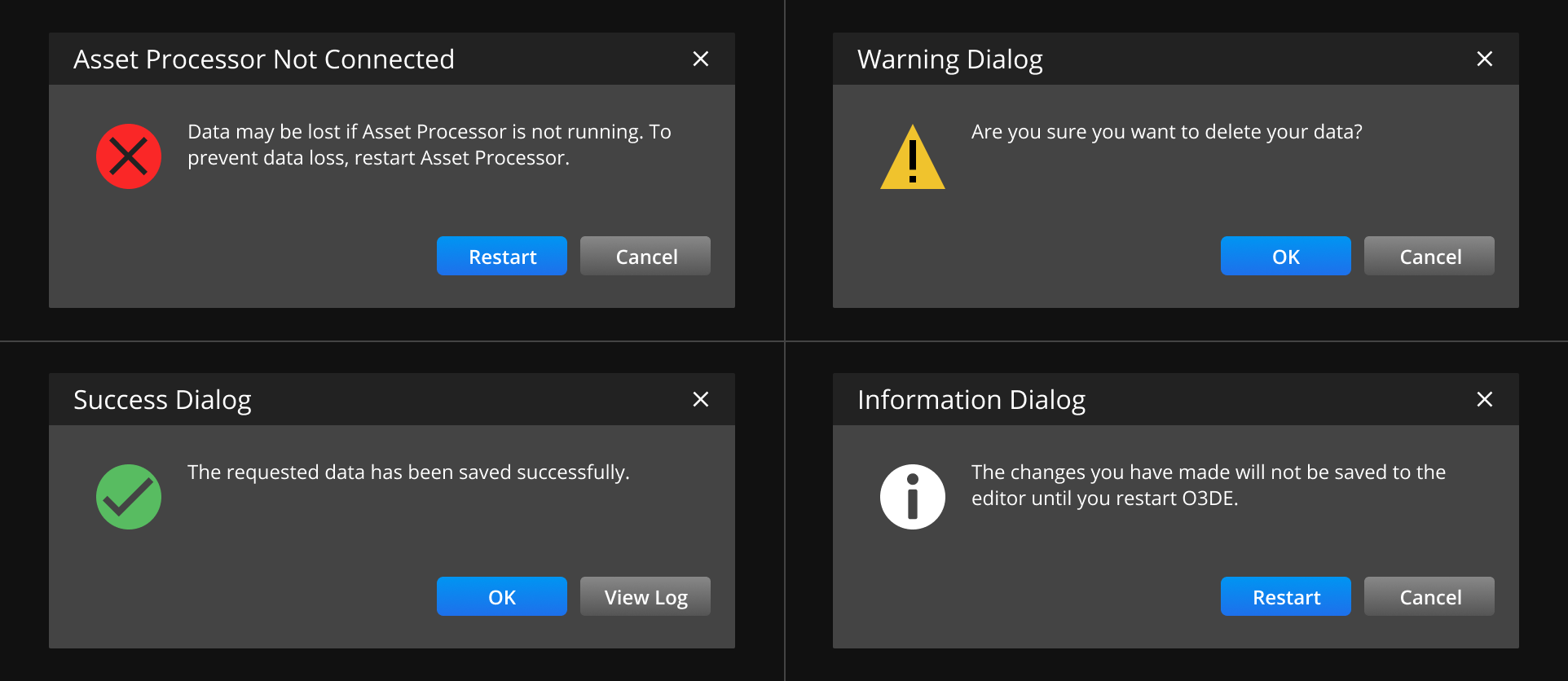
Task: Dismiss the Success Dialog with X
Action: [x=700, y=399]
